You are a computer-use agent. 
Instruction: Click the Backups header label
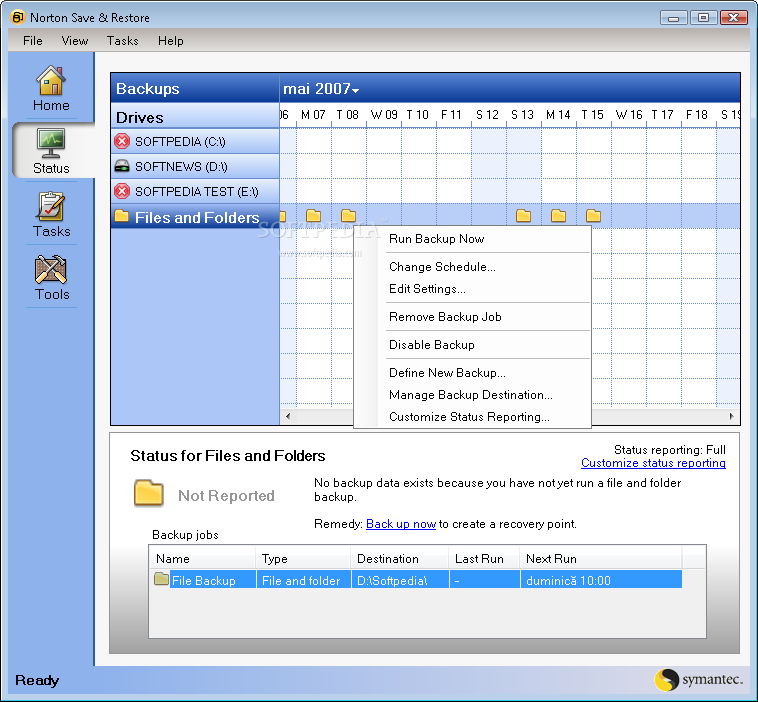147,89
